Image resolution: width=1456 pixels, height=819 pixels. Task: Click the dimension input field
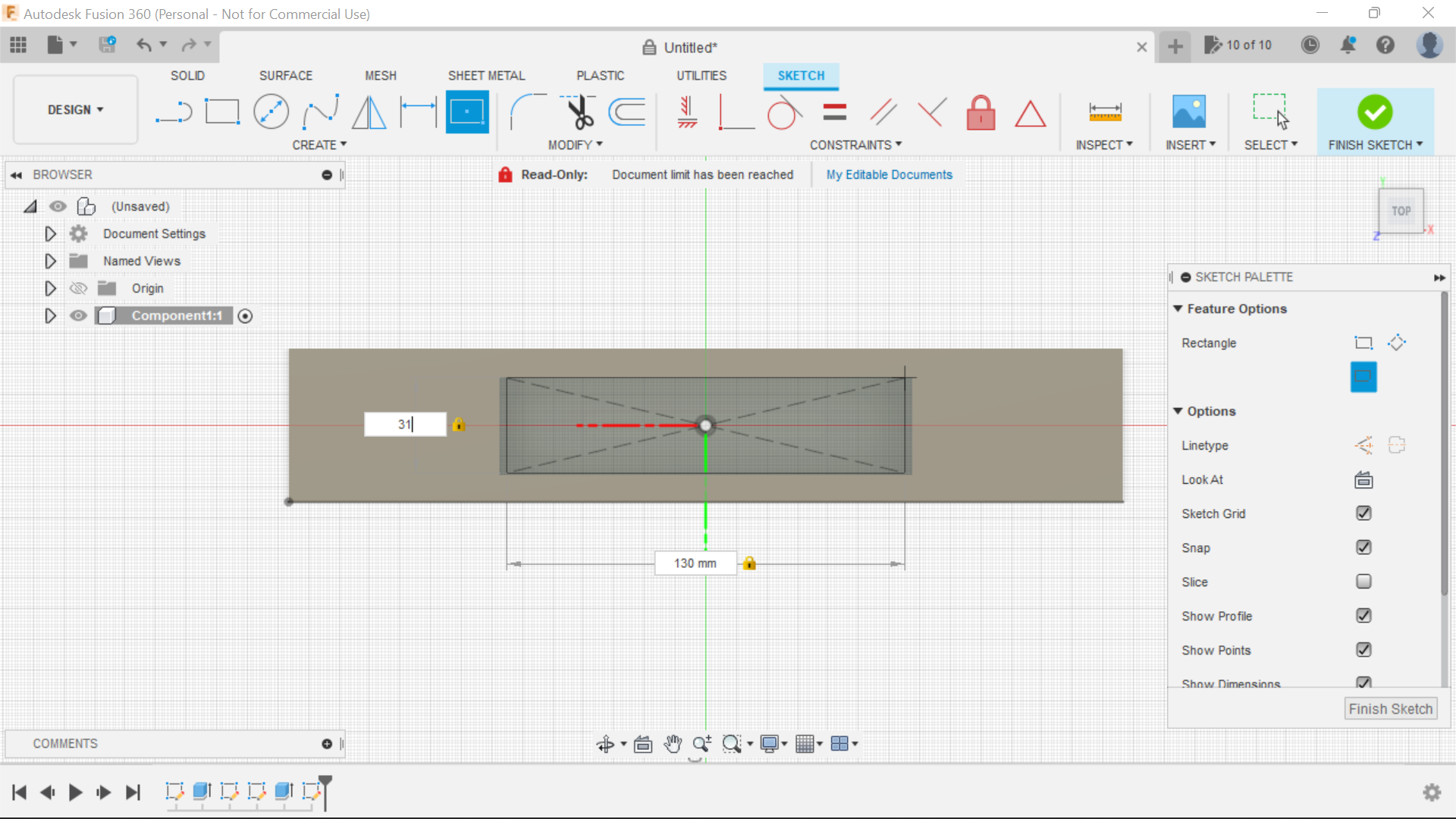(404, 424)
